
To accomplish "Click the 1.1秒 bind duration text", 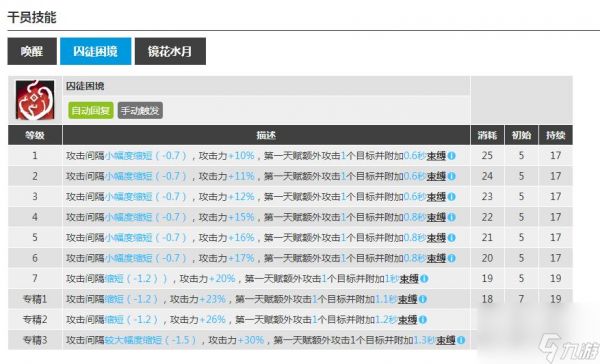I will [x=386, y=299].
